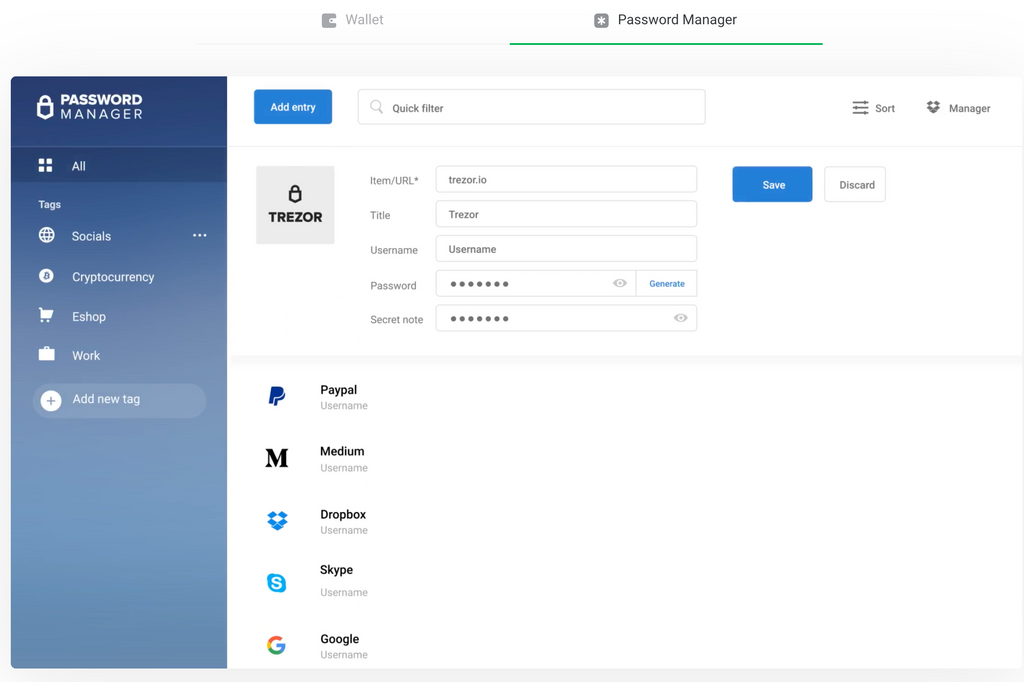Switch to the Password Manager tab
This screenshot has height=682, width=1024.
[x=665, y=20]
